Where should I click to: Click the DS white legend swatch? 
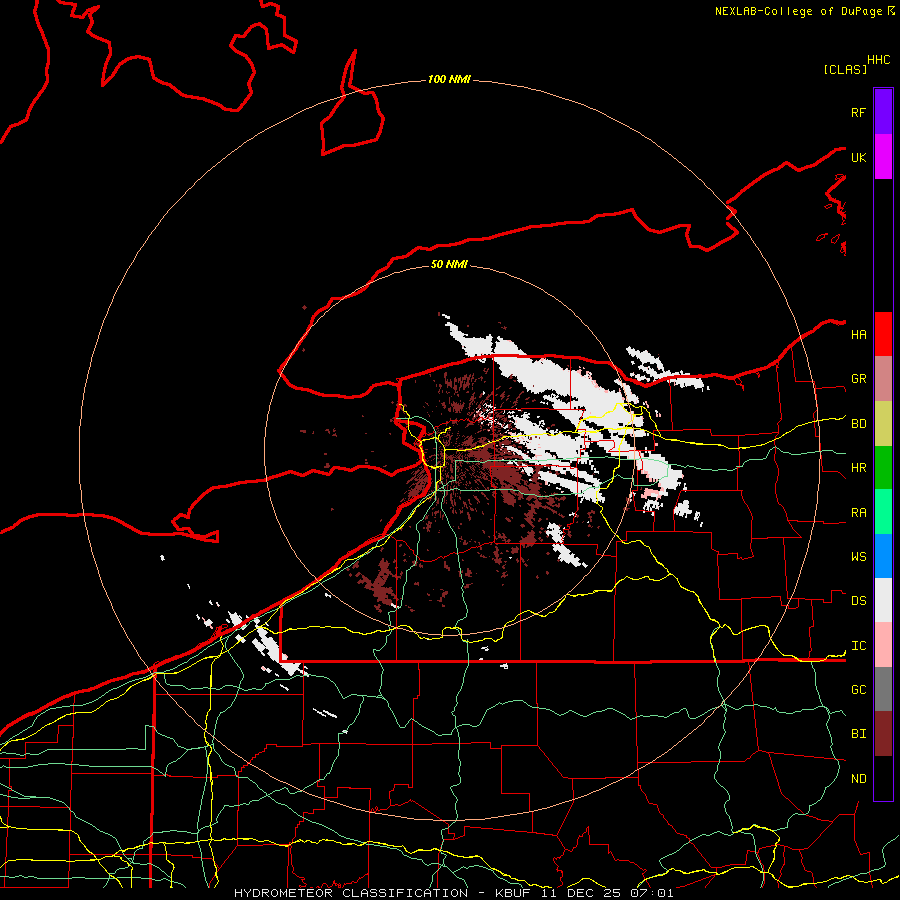[883, 600]
